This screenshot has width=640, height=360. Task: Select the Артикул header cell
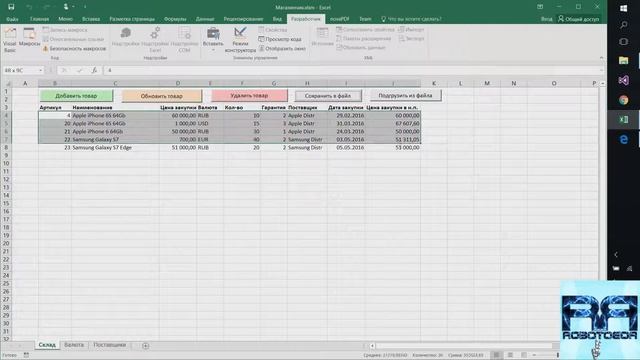coord(55,107)
